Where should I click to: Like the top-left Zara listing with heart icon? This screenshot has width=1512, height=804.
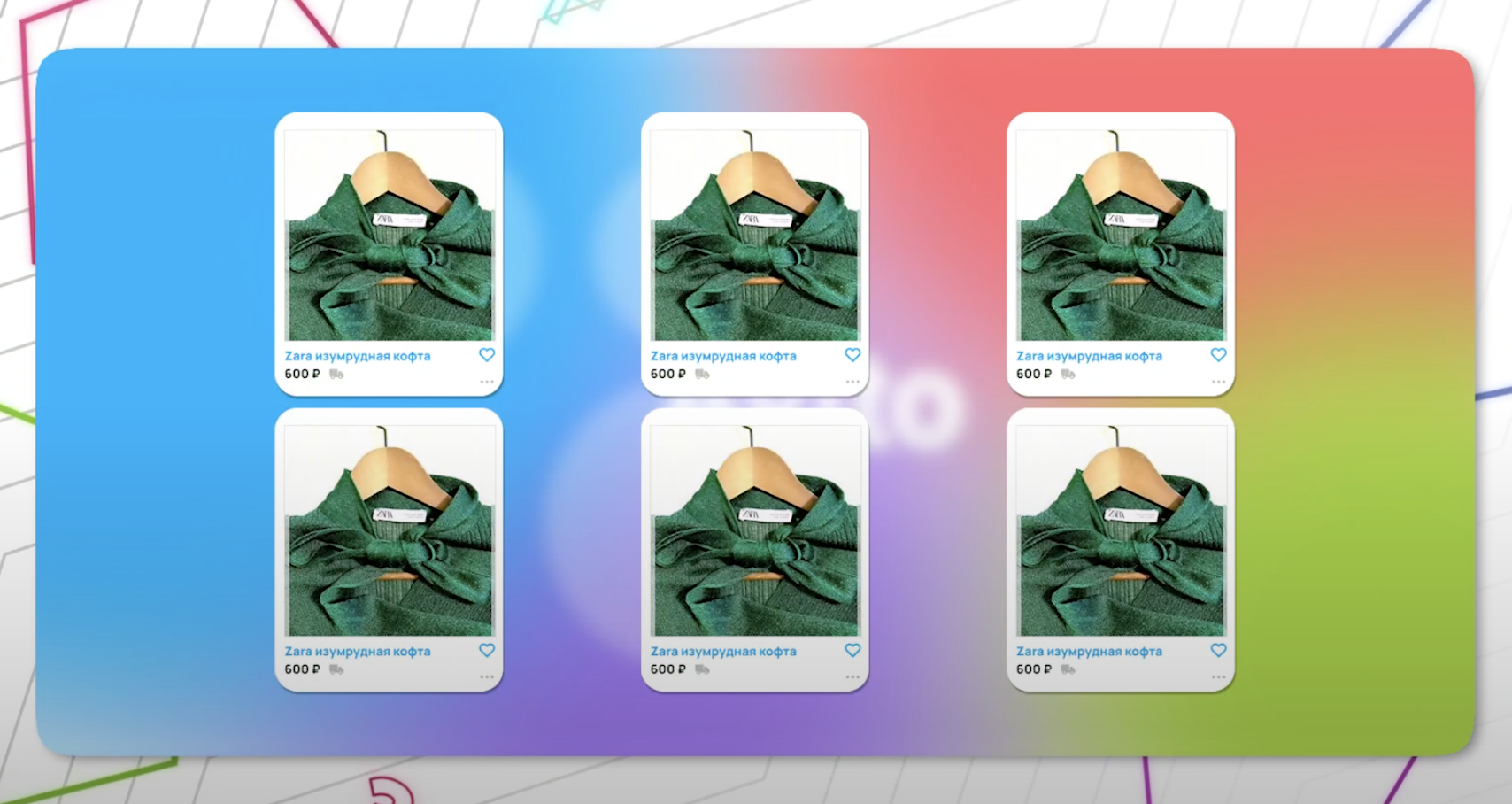487,355
